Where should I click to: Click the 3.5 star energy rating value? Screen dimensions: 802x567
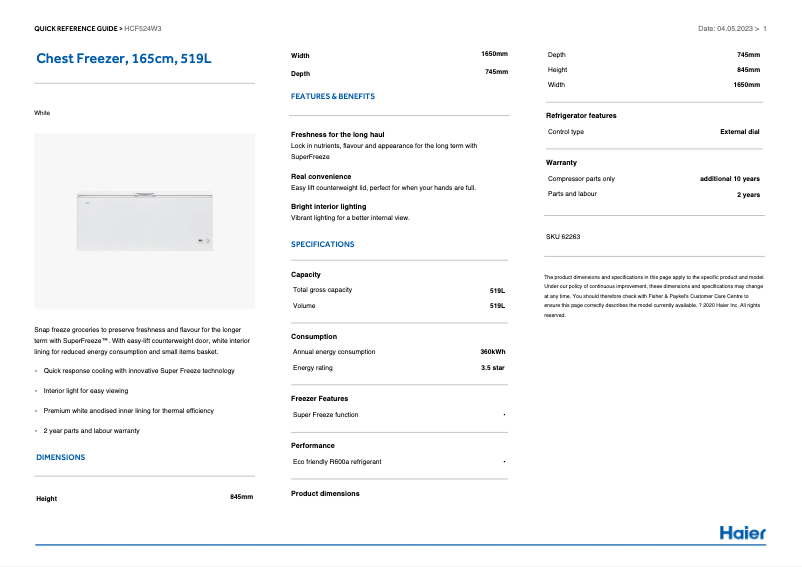click(x=492, y=368)
